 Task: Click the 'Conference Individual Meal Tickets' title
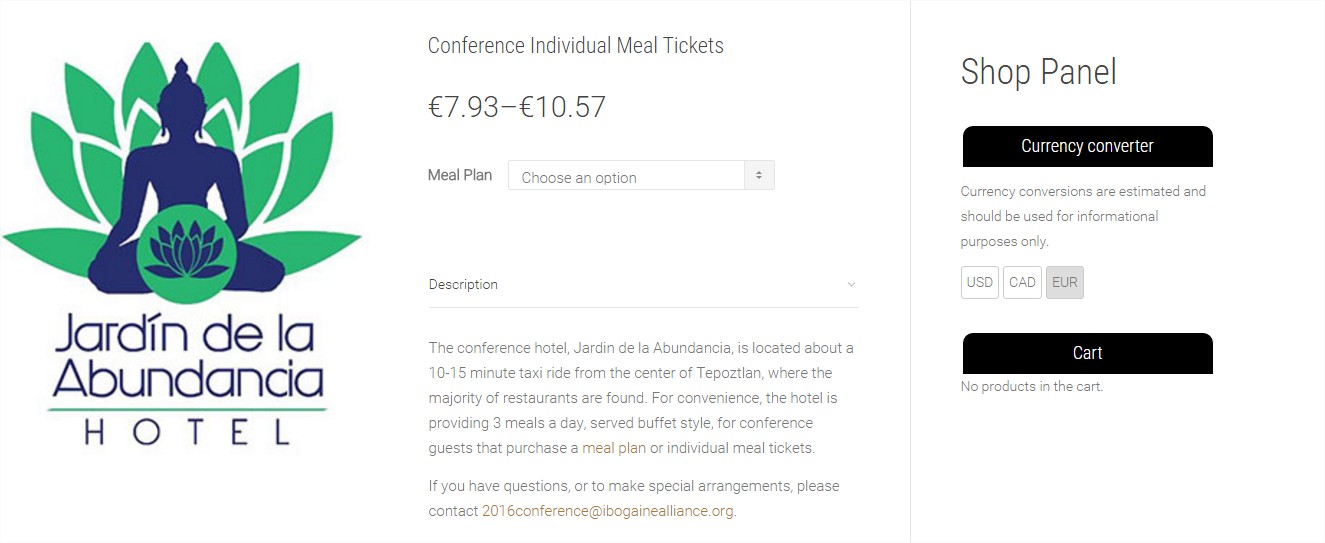coord(576,45)
